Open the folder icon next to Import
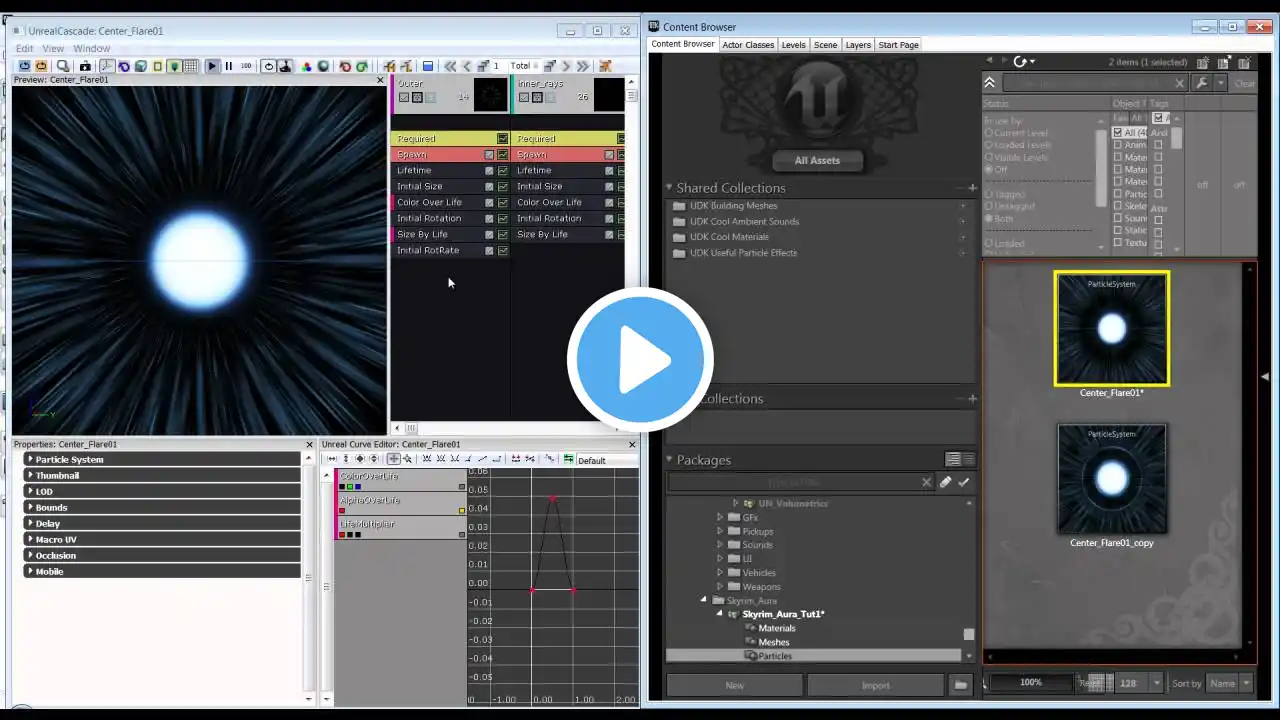 (x=960, y=685)
